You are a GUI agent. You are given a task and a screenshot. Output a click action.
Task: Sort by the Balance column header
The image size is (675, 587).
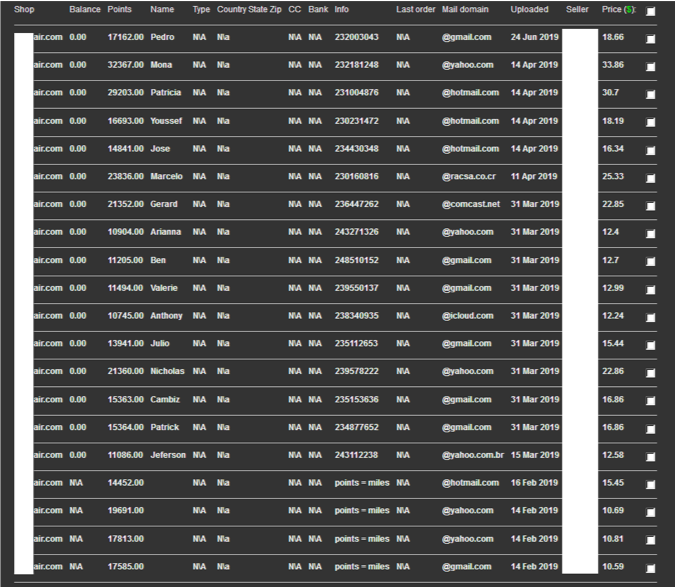point(85,9)
